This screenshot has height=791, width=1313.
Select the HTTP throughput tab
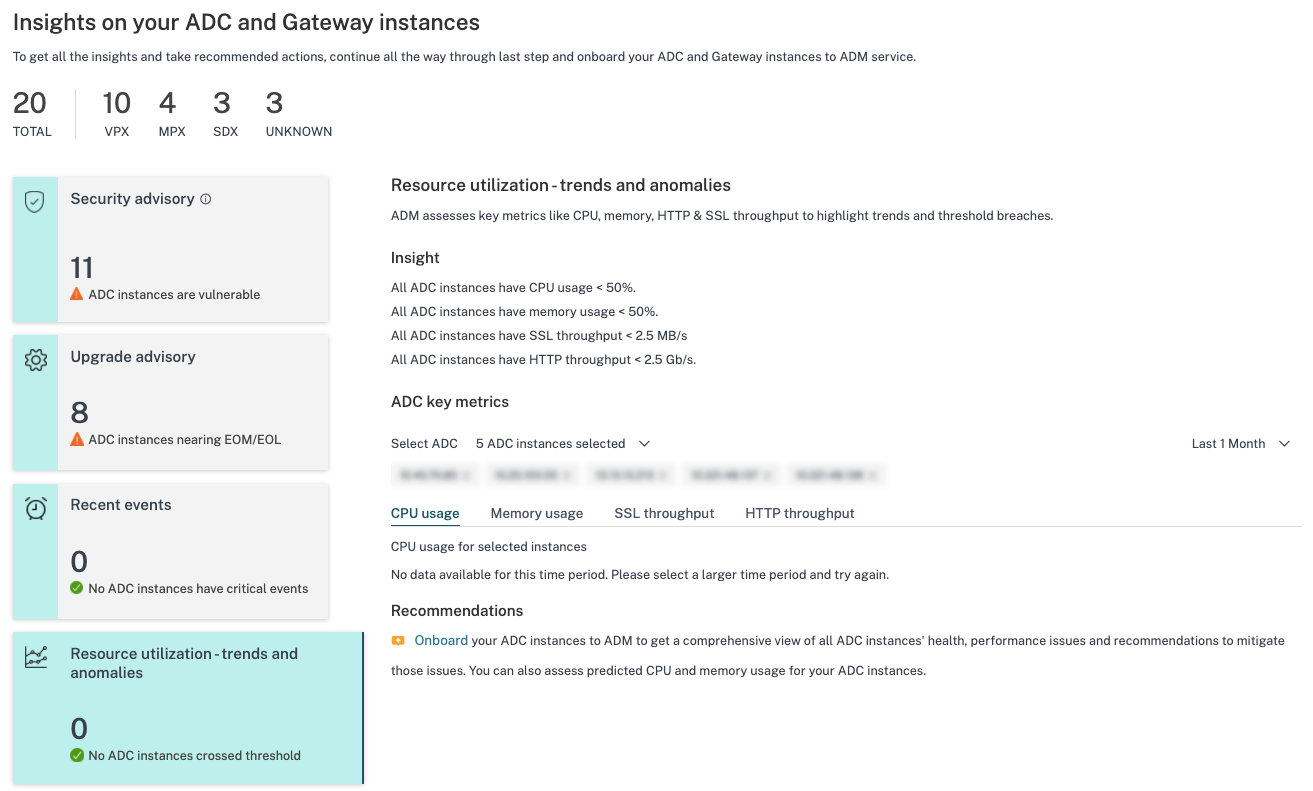pos(800,513)
